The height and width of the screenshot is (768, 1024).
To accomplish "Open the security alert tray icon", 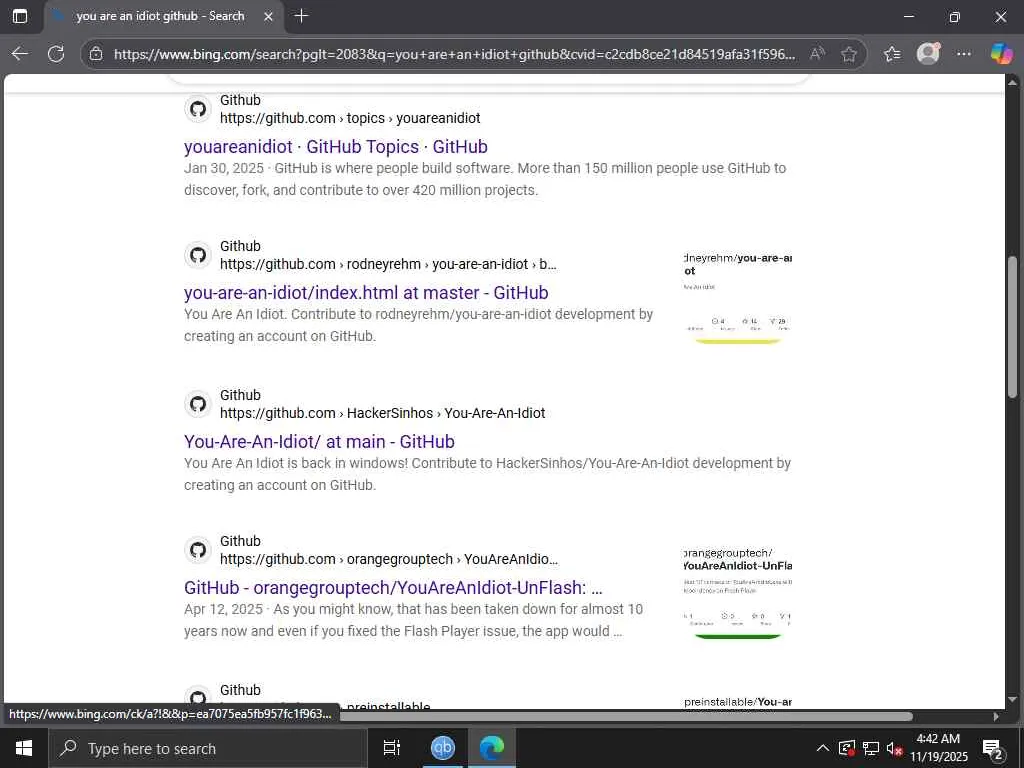I will (847, 748).
